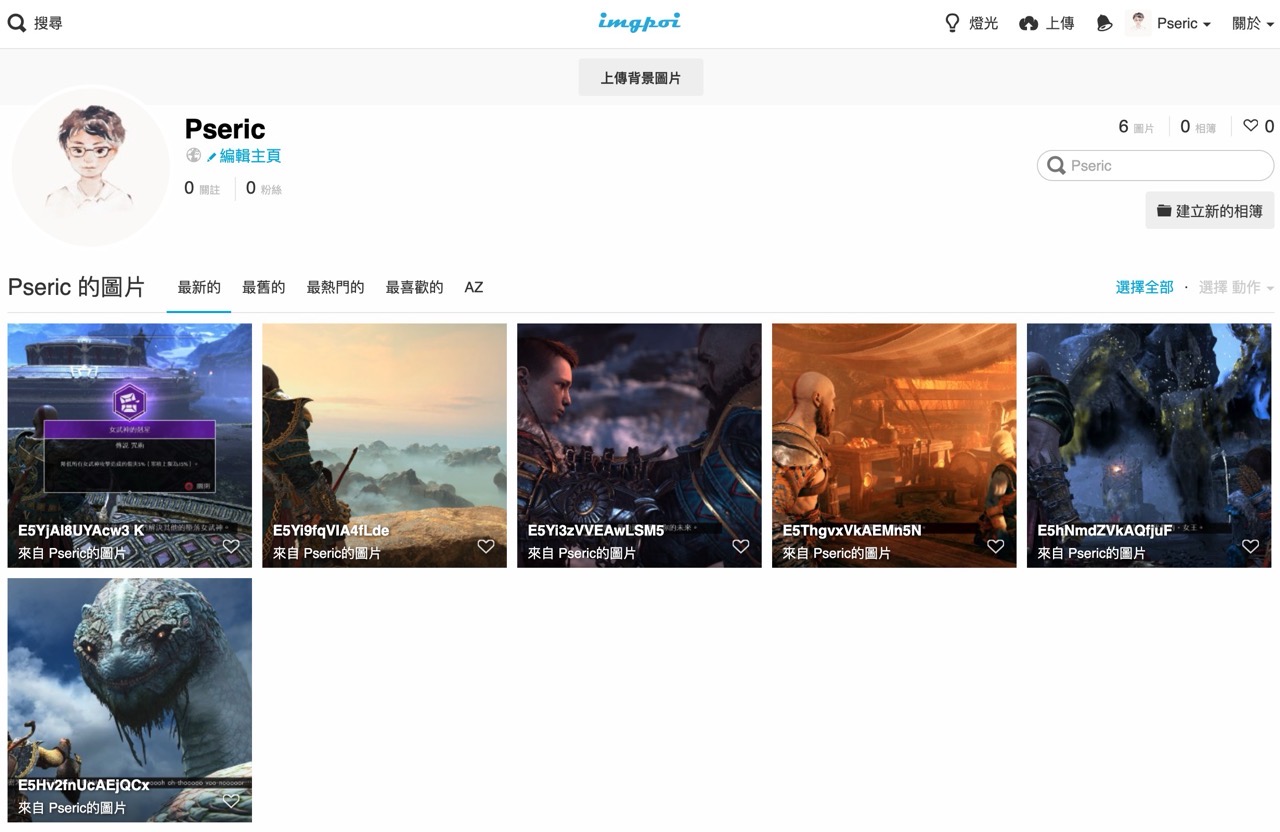1280x832 pixels.
Task: Click 來自 Pseric的圖片 link under E5Hv2fnUcAEjQCx
Action: 72,808
